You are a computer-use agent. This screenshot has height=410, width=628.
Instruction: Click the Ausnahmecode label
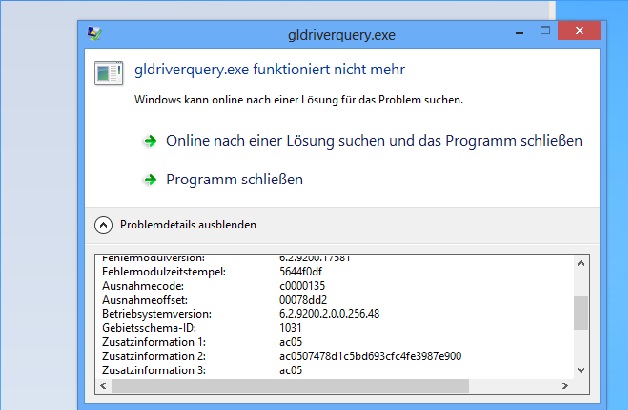click(143, 286)
